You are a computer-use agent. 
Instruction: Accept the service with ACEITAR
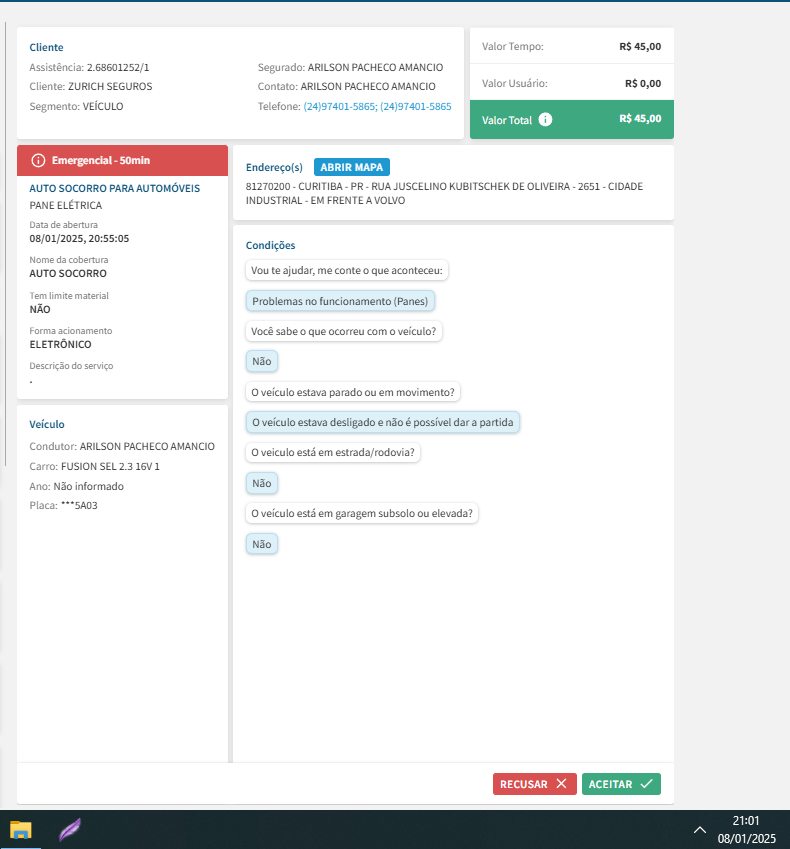pos(621,784)
